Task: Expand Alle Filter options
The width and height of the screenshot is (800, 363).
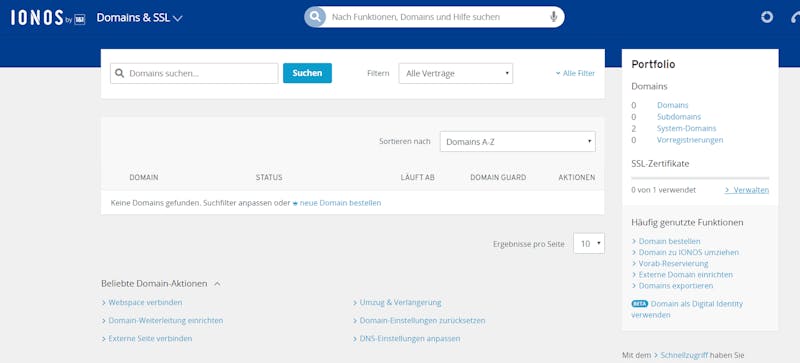Action: click(x=575, y=74)
